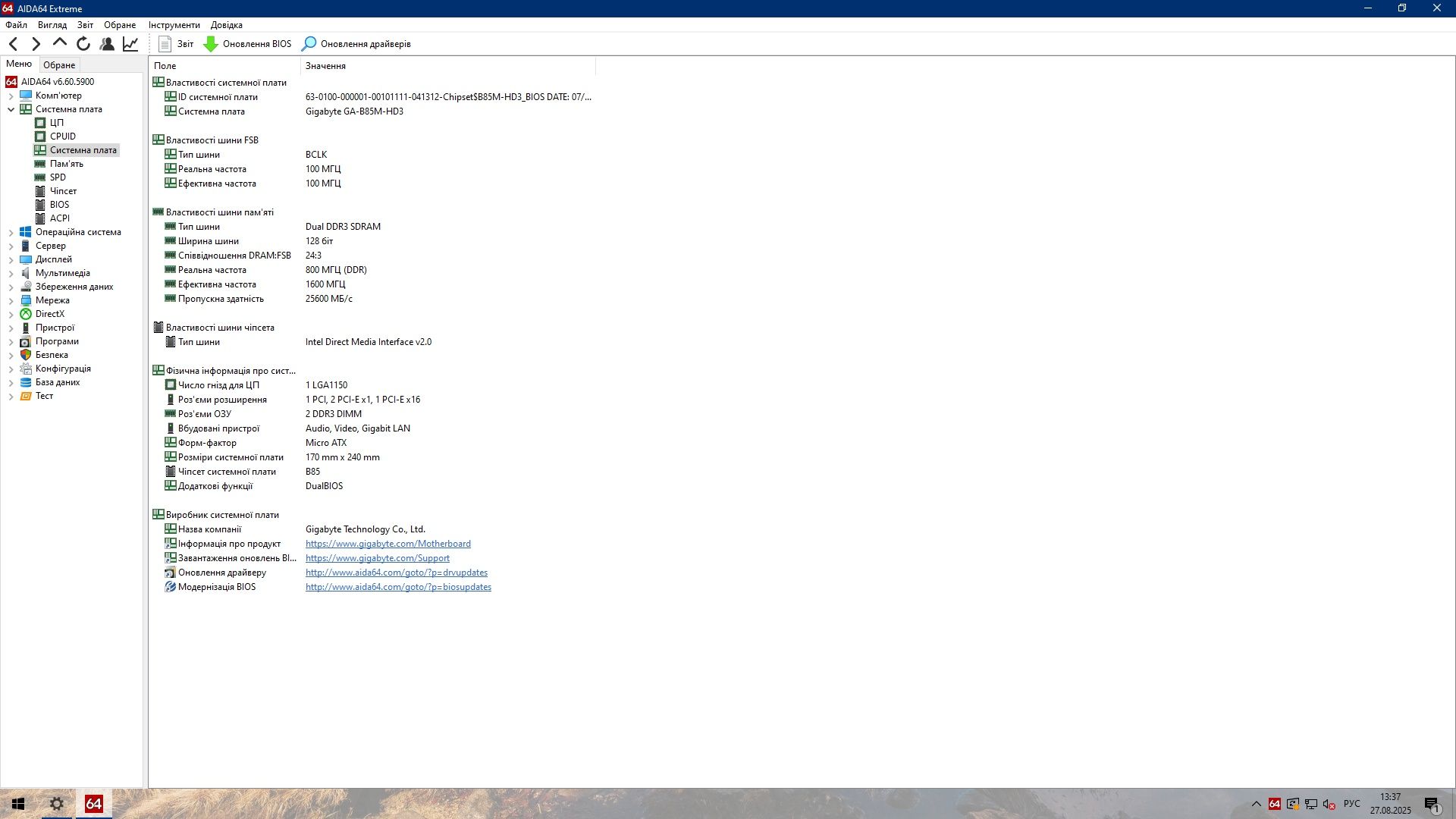The image size is (1456, 819).
Task: Refresh the page with the circular arrow icon
Action: (83, 44)
